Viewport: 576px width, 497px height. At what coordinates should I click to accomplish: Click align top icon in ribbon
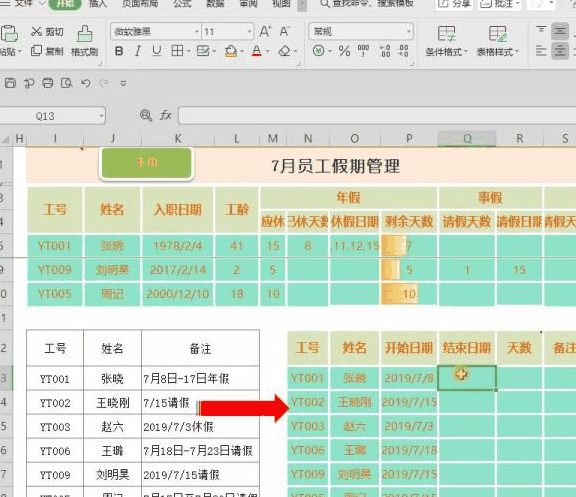541,30
